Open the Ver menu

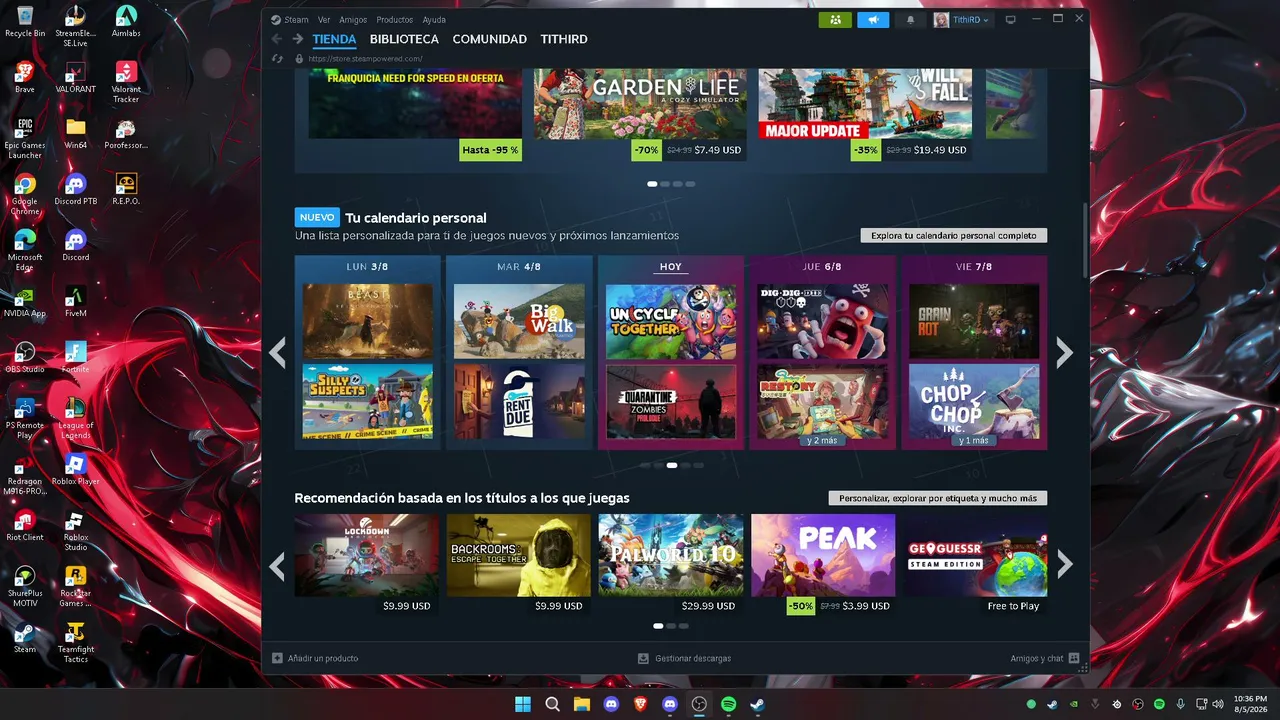[x=324, y=20]
